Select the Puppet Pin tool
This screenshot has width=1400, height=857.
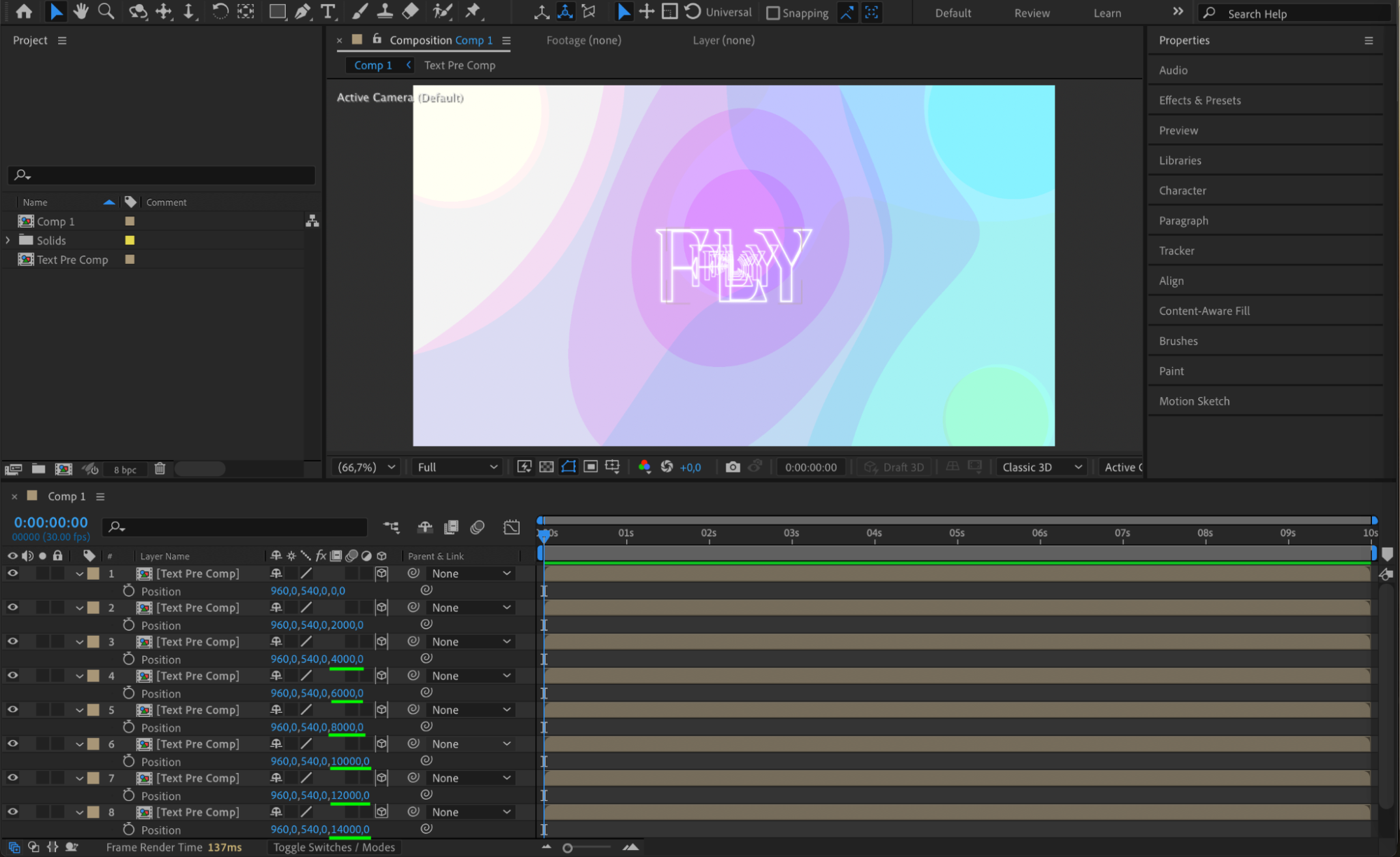pos(473,12)
